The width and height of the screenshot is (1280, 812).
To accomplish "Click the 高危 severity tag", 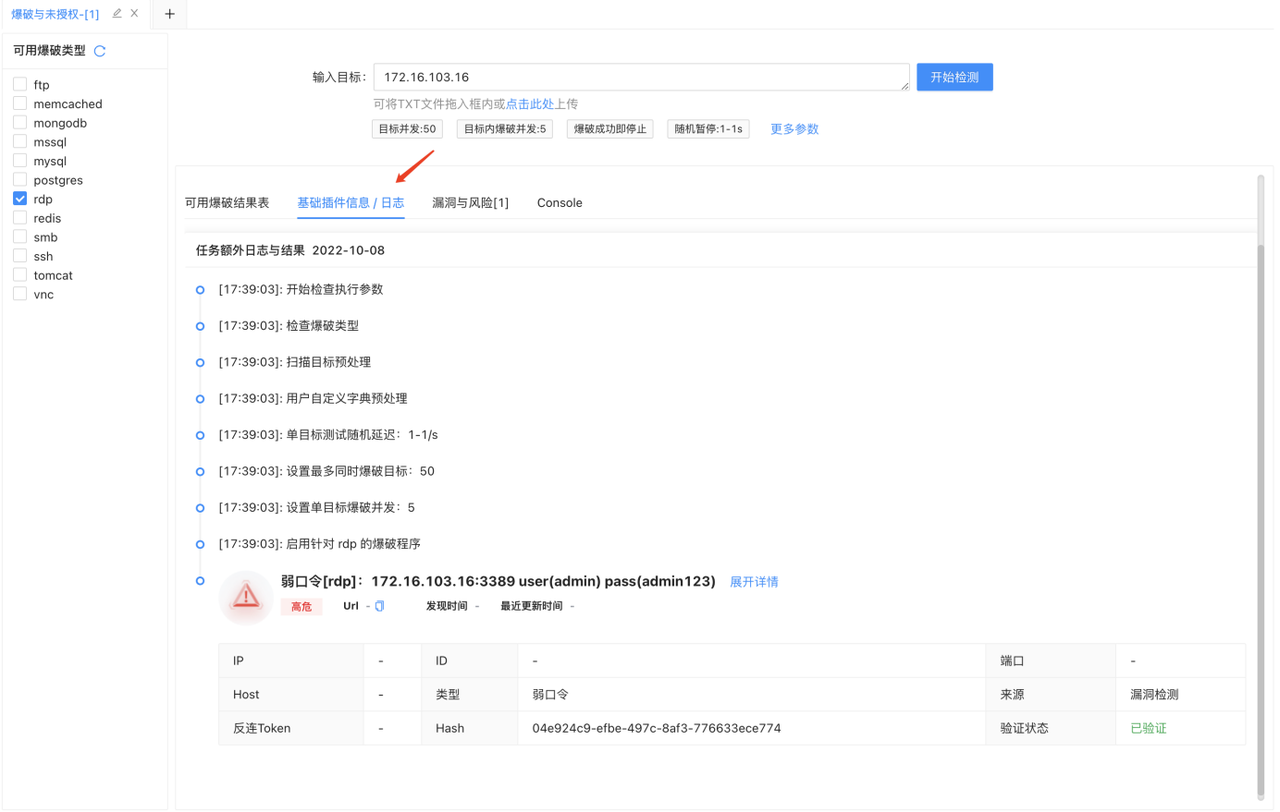I will click(301, 607).
